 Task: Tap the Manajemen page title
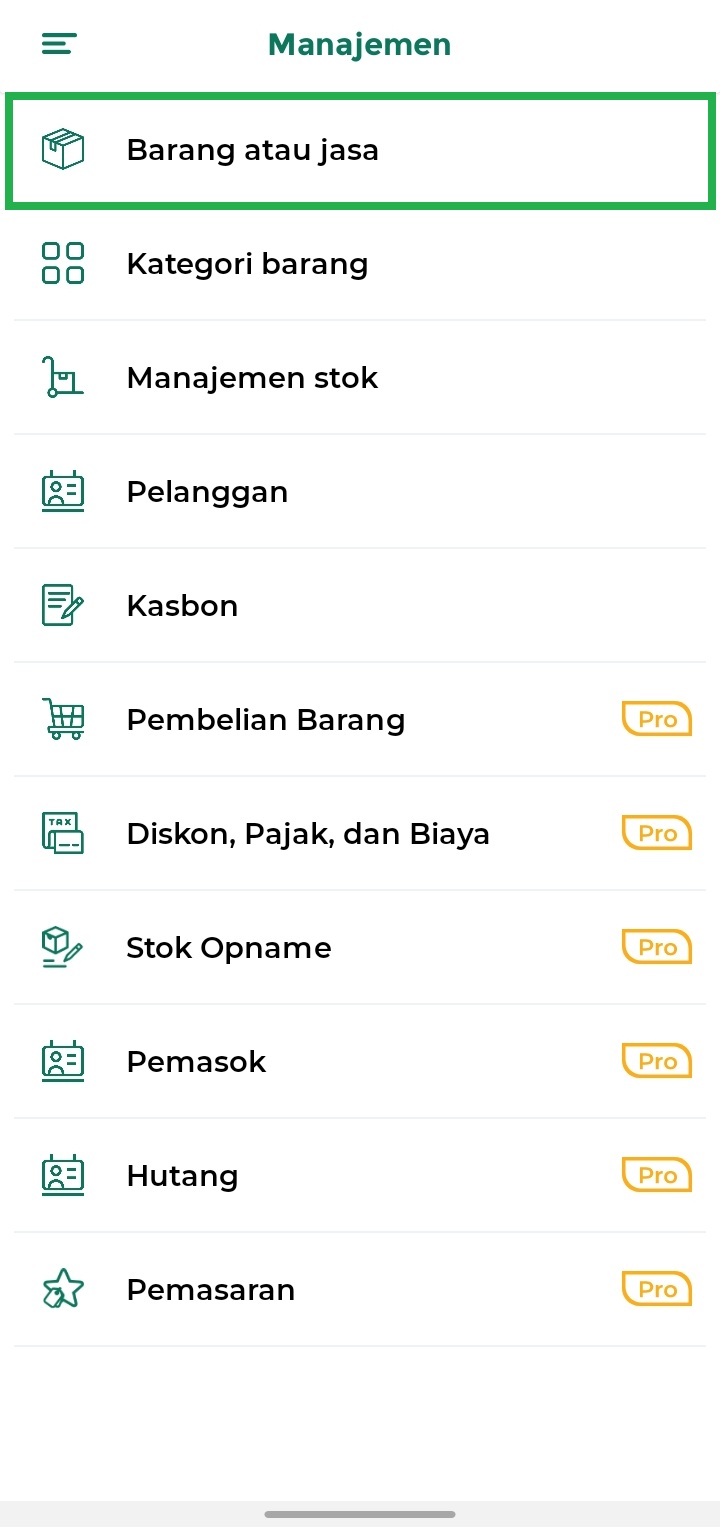(x=359, y=44)
